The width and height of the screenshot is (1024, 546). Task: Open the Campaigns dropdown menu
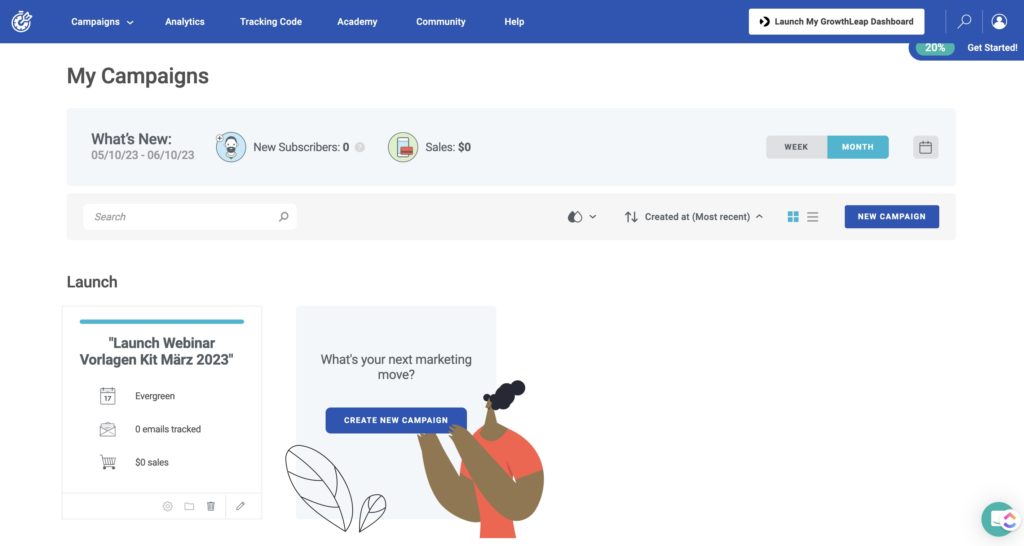tap(102, 22)
